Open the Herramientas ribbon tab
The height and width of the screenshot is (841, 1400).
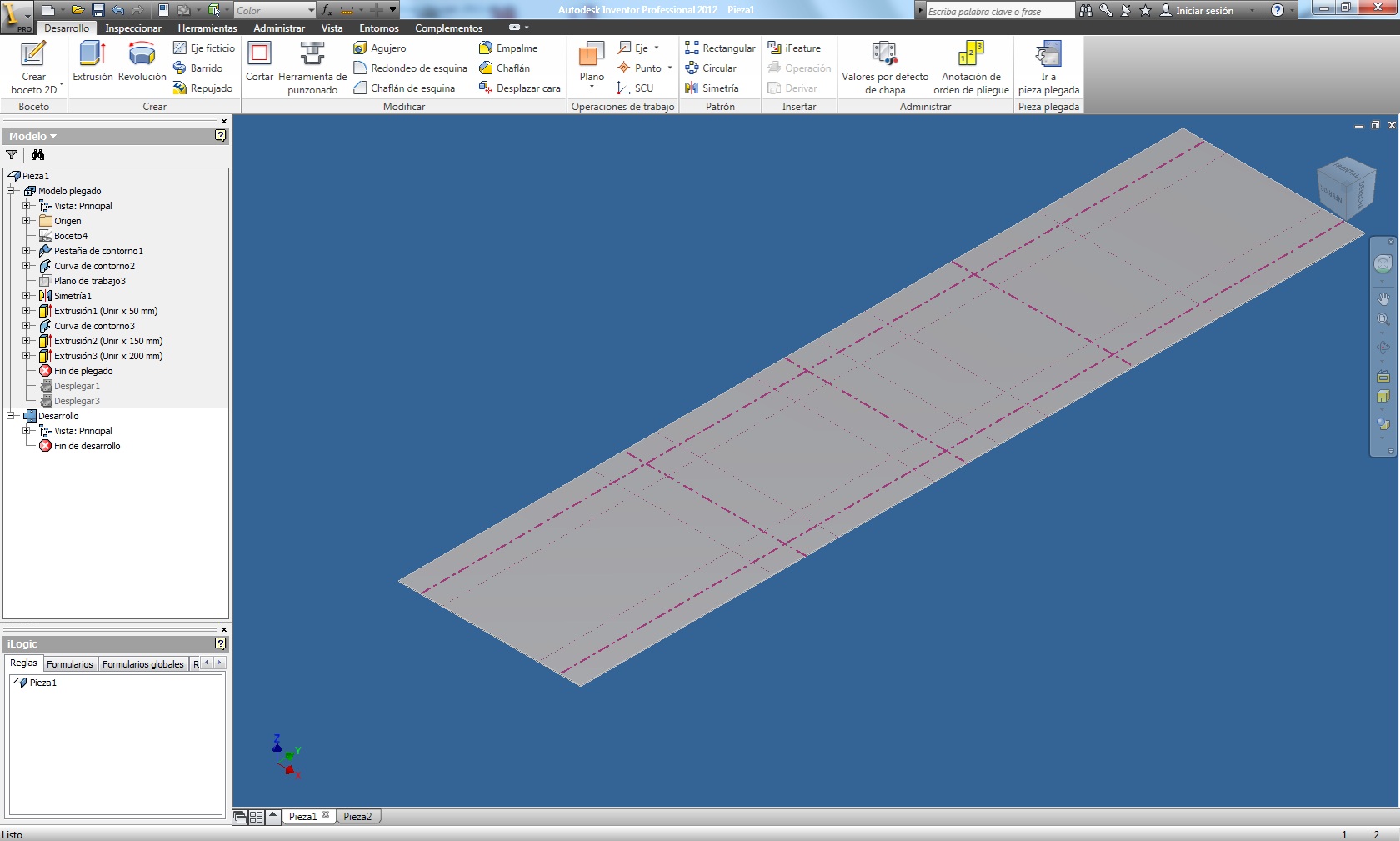click(x=207, y=28)
